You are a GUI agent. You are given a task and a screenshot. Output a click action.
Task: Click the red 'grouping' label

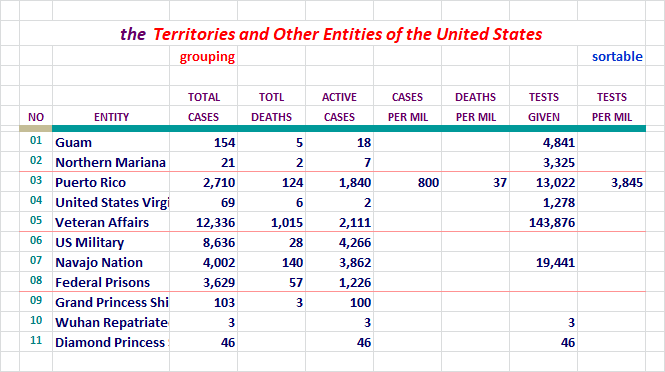207,56
